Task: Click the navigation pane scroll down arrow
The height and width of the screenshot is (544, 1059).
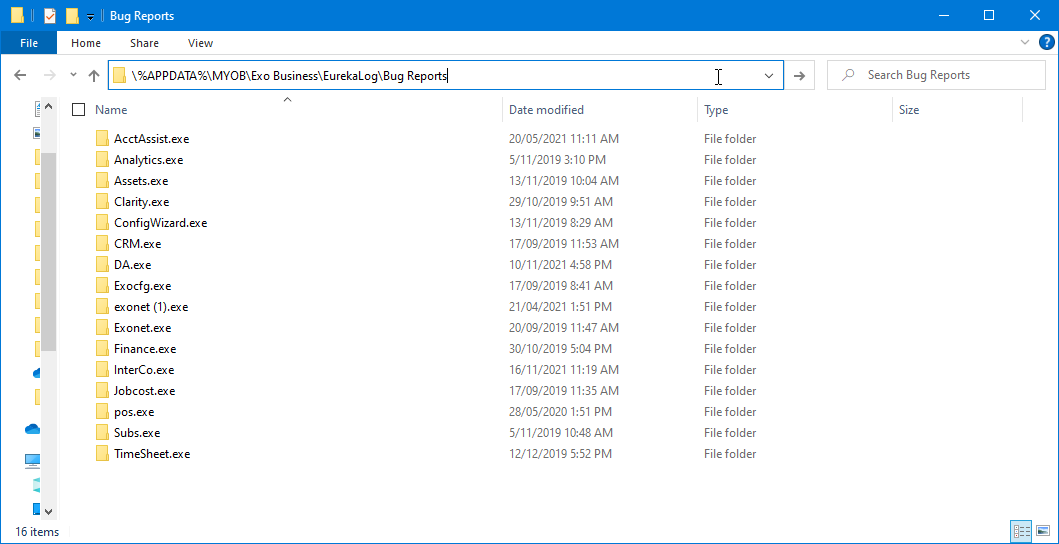Action: (50, 513)
